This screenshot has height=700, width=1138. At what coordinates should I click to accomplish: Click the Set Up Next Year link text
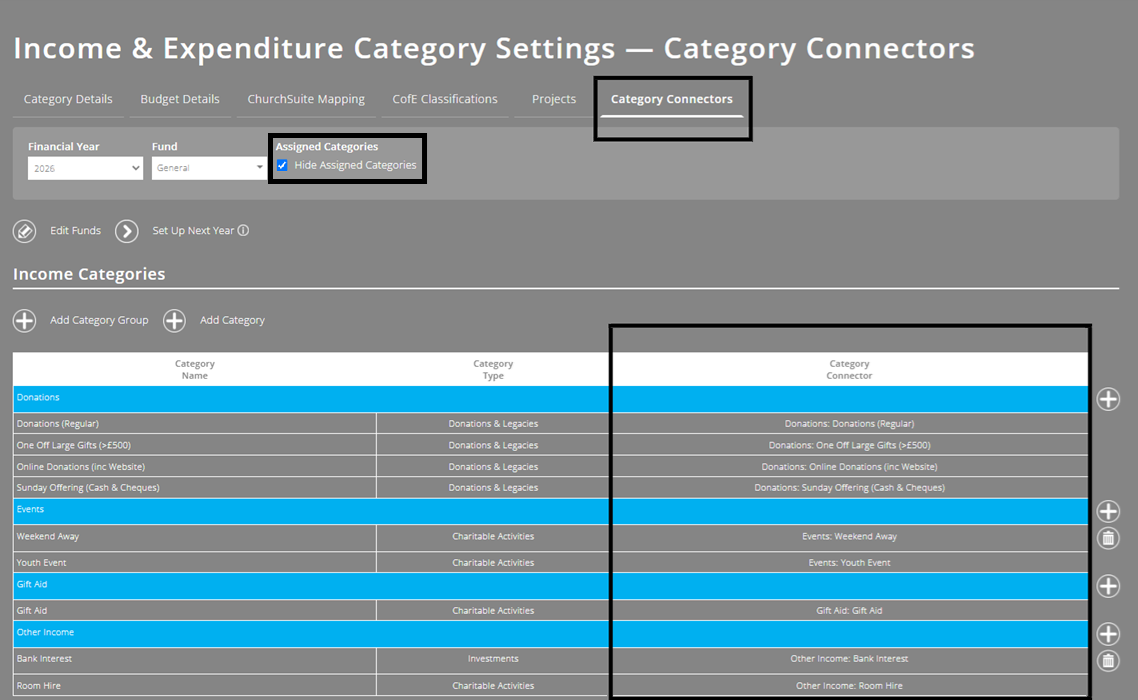tap(193, 230)
